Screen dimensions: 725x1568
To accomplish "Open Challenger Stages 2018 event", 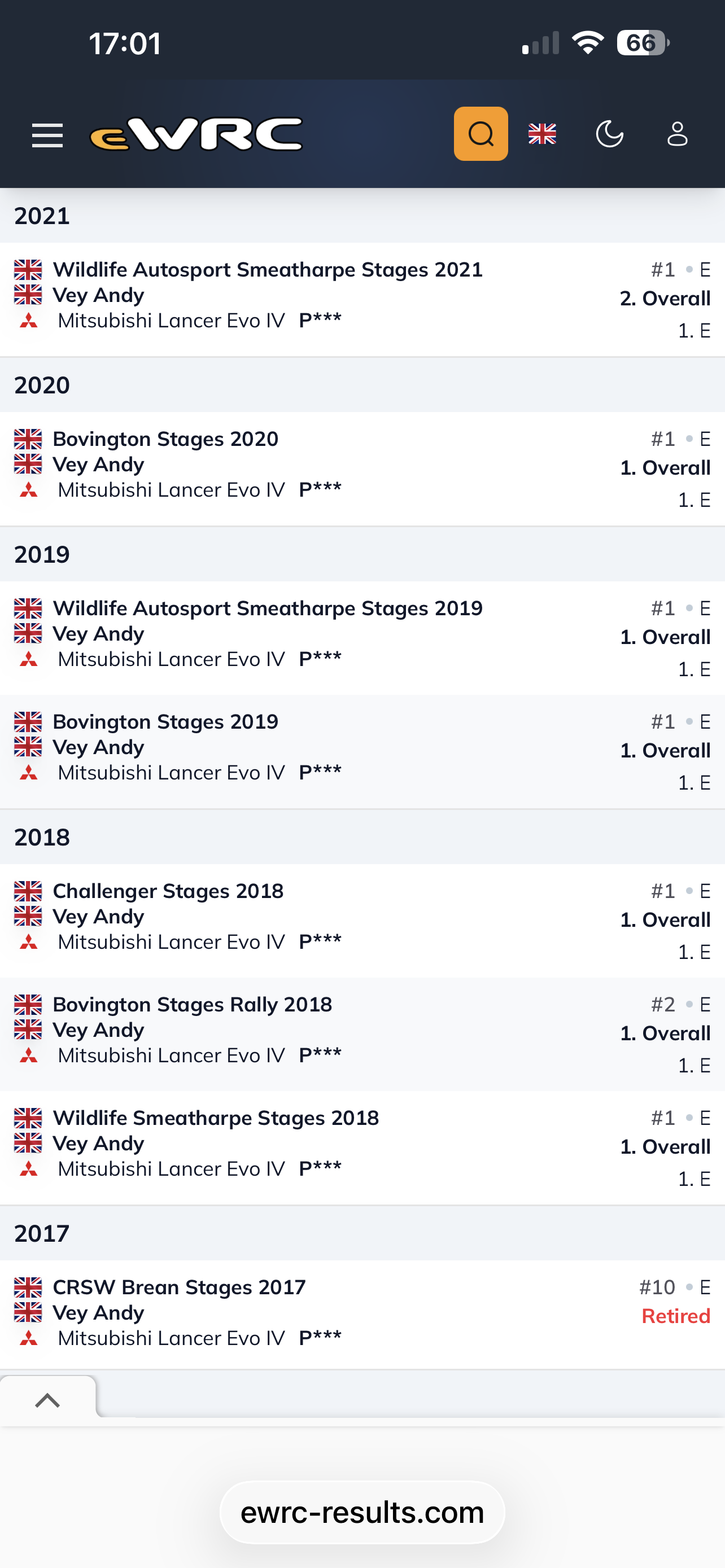I will pos(168,891).
